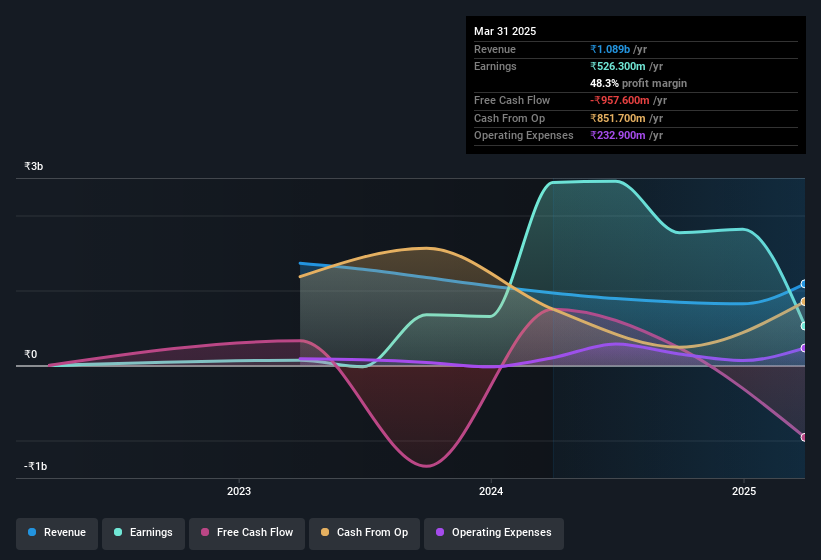The image size is (821, 560).
Task: Toggle the Free Cash Flow legend button
Action: pyautogui.click(x=247, y=533)
